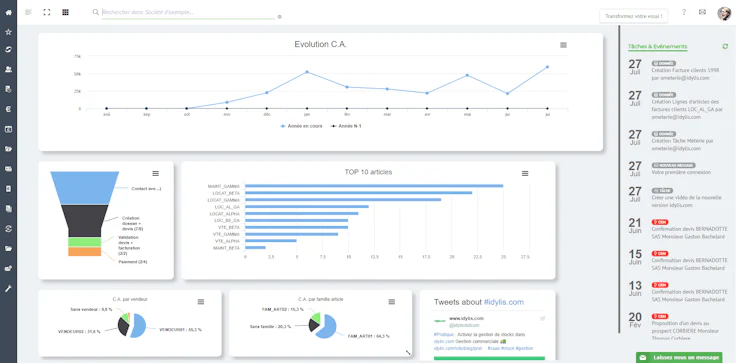The image size is (736, 363).
Task: Open the envelope messages icon
Action: (702, 12)
